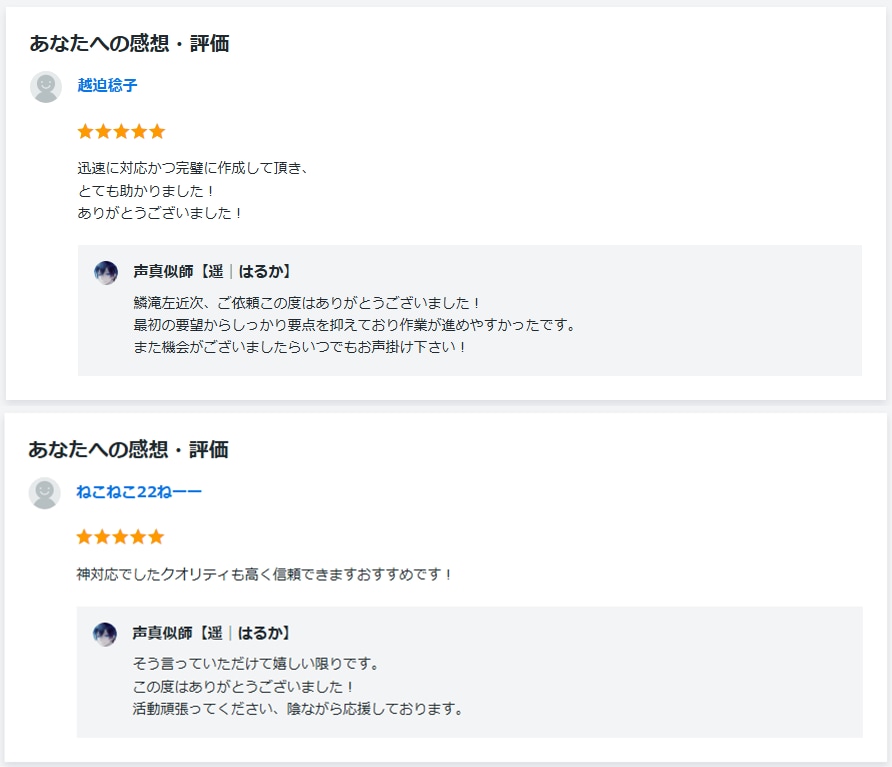Screen dimensions: 892x767
Task: Click the reply text starting with 鱗滝左近次
Action: [307, 303]
